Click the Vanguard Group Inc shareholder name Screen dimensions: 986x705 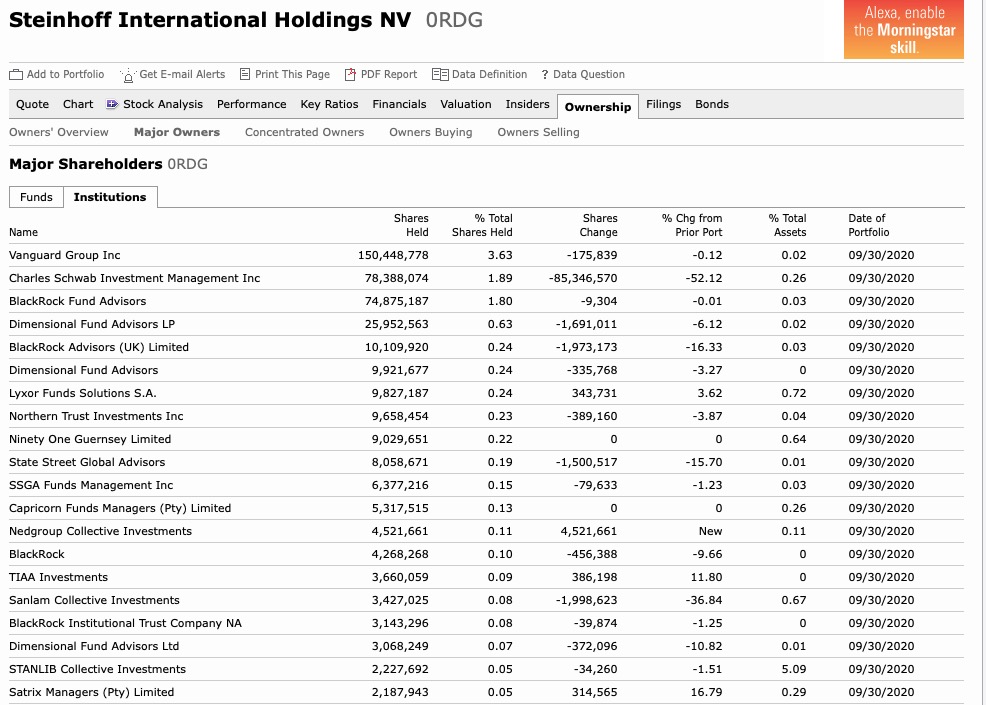pos(64,255)
